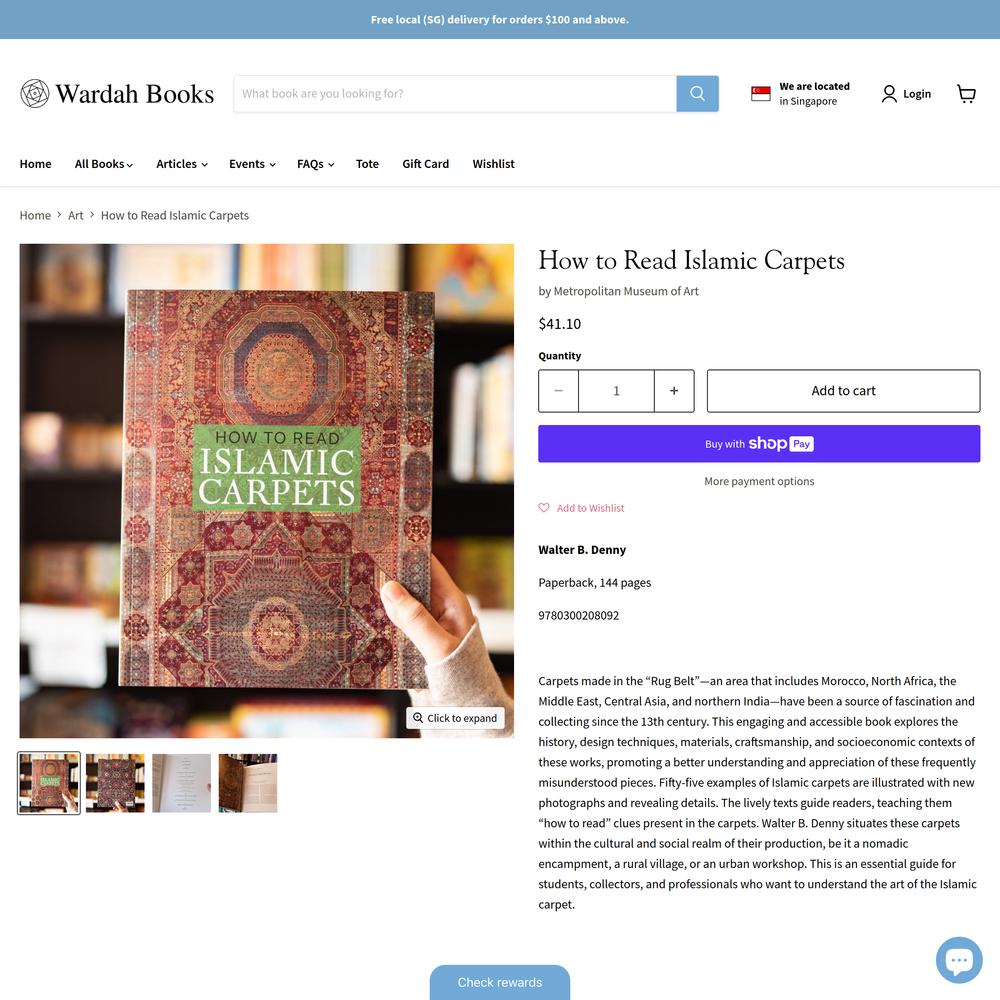
Task: Decrease quantity with minus button
Action: 558,391
